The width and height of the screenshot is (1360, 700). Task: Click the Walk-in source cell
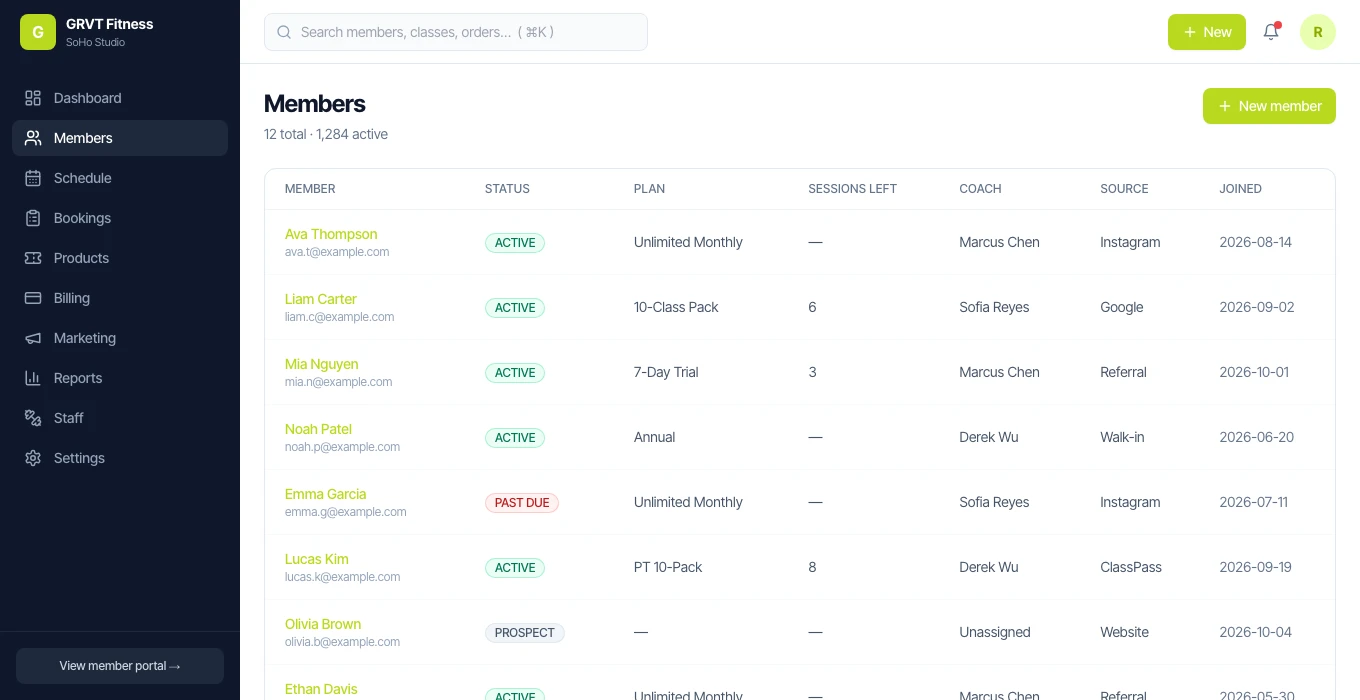pyautogui.click(x=1122, y=437)
